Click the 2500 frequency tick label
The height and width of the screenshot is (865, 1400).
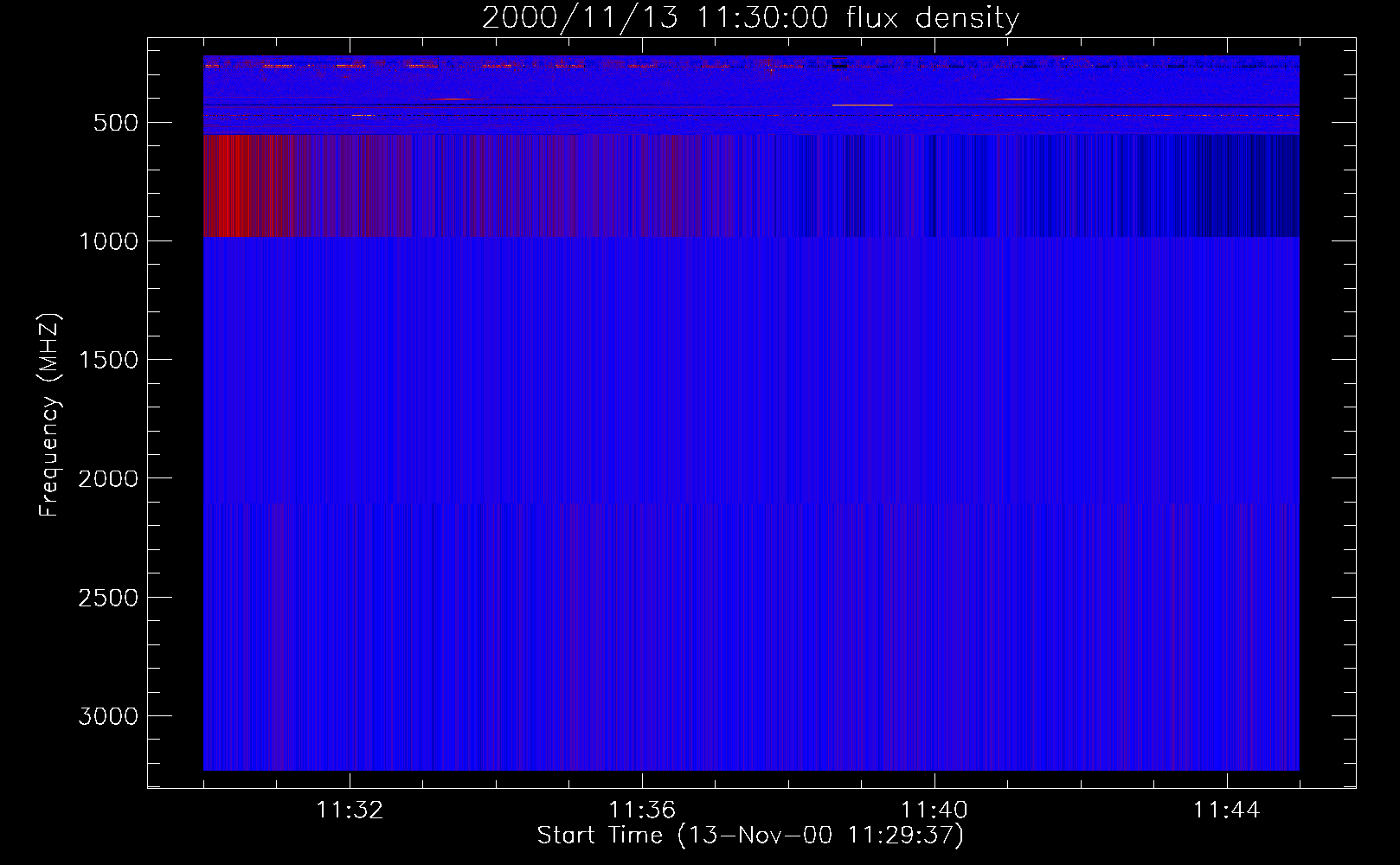click(x=108, y=598)
